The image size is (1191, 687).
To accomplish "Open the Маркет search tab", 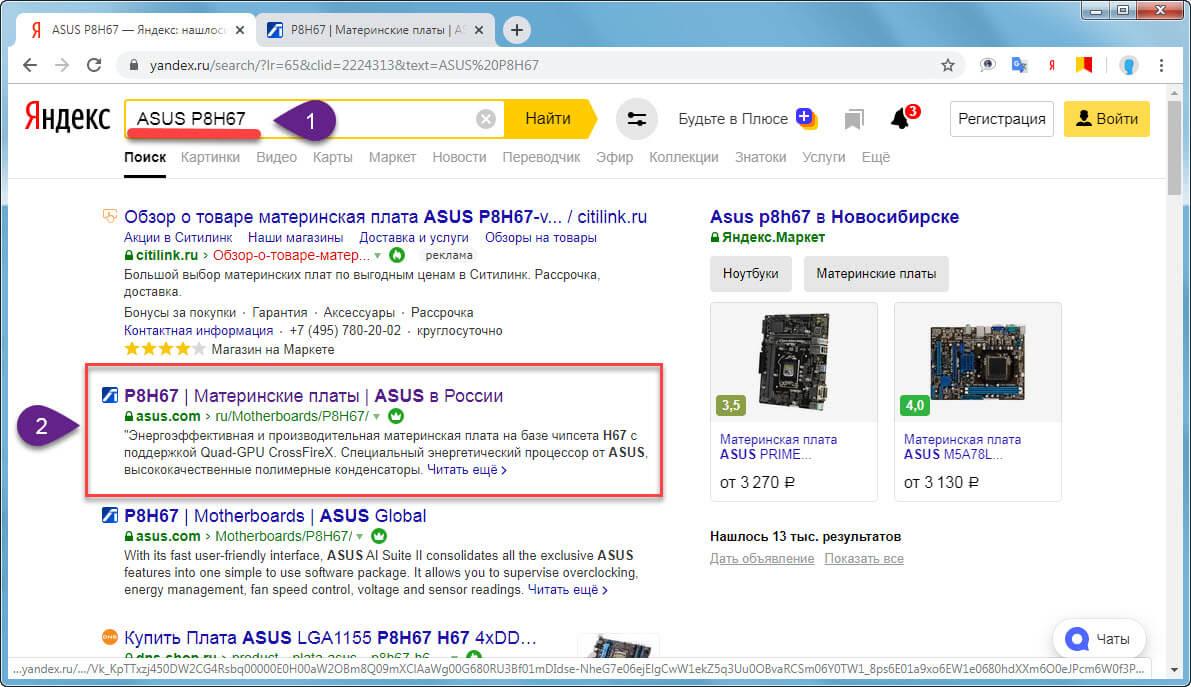I will (392, 157).
